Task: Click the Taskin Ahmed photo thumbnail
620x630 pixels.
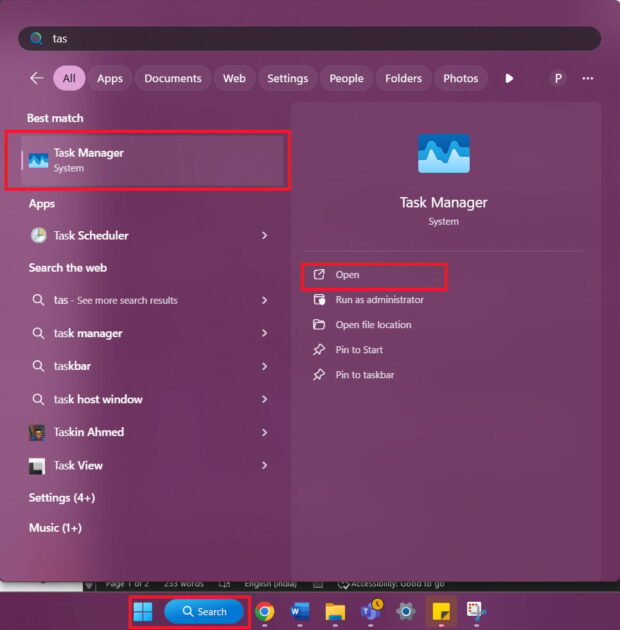Action: tap(37, 433)
